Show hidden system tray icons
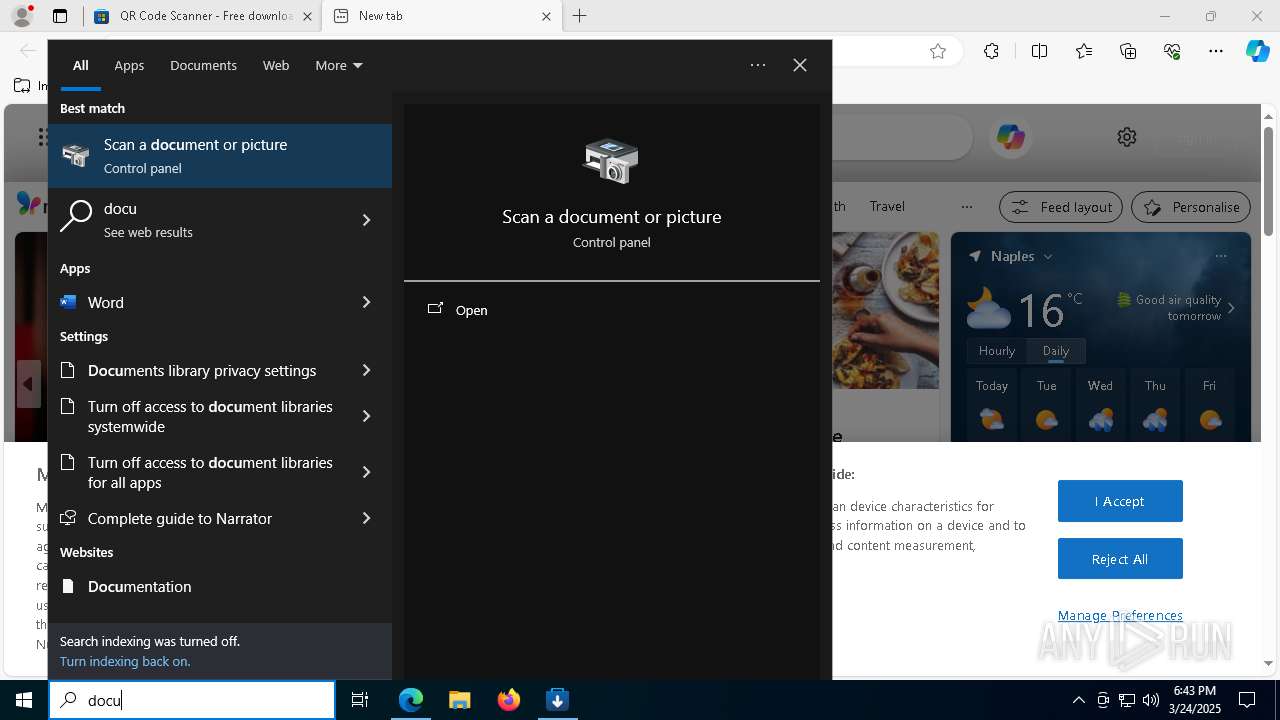The image size is (1280, 720). tap(1079, 700)
